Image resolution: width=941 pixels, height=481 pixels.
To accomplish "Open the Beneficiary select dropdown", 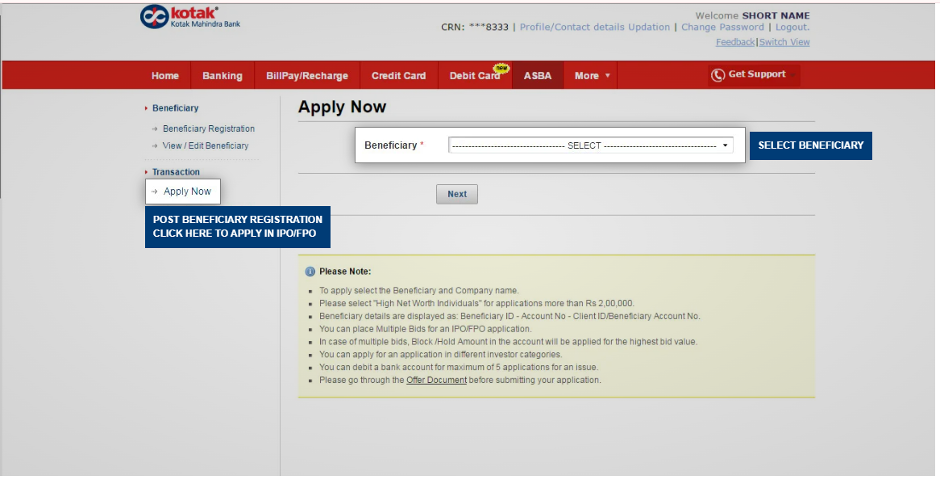I will click(x=590, y=146).
